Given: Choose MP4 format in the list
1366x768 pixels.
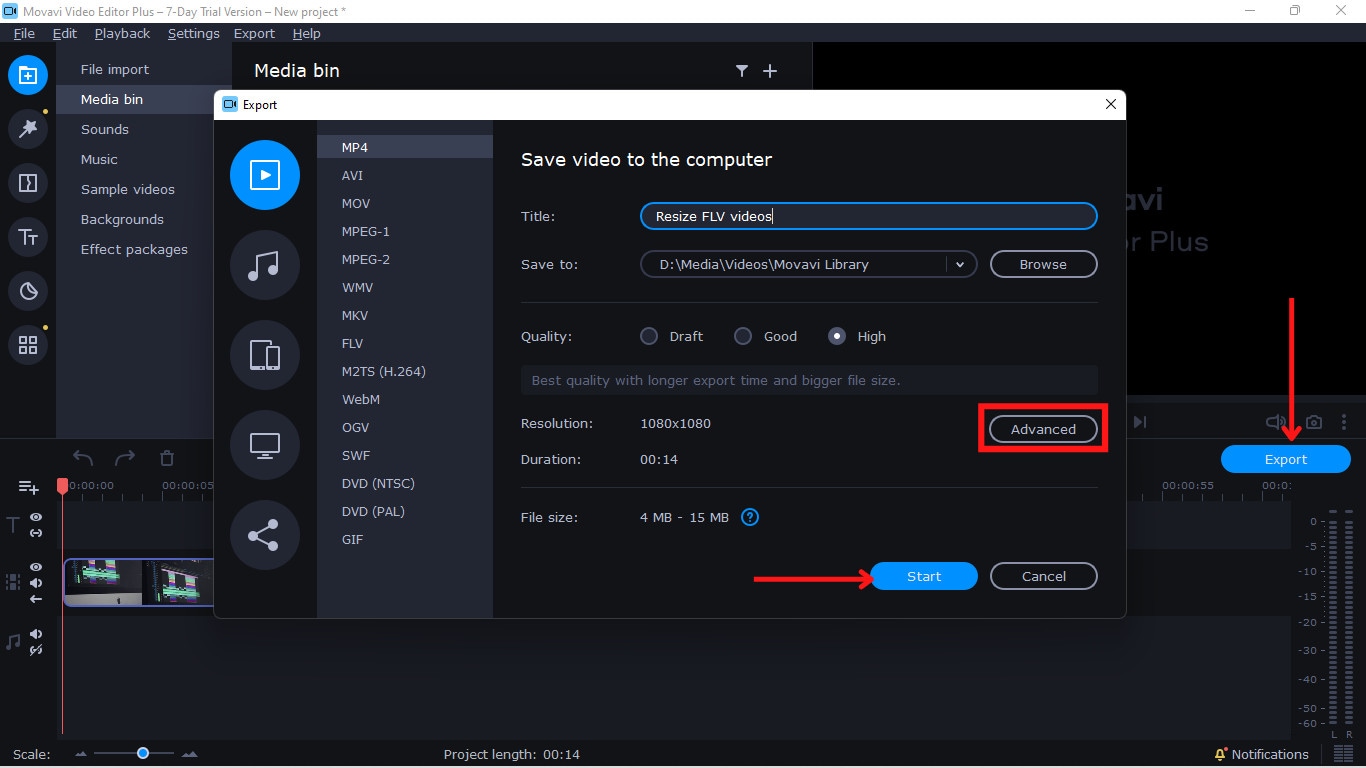Looking at the screenshot, I should 405,147.
